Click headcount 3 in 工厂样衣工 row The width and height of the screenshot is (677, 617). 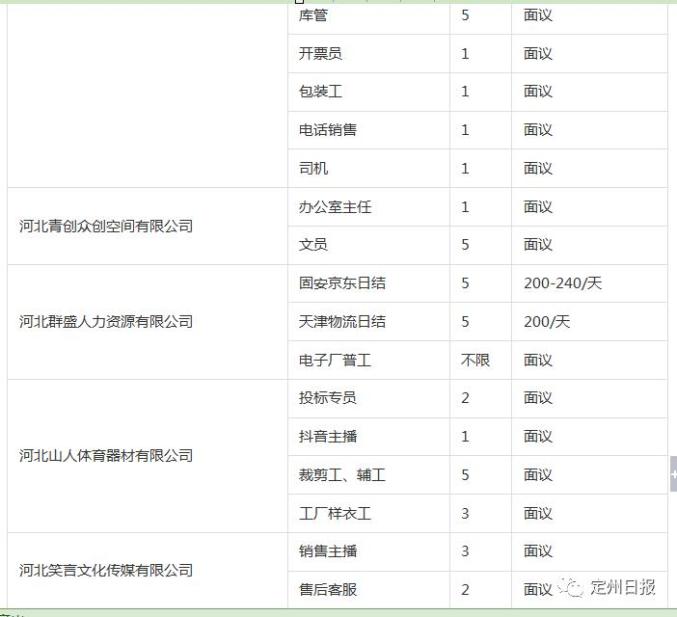point(465,513)
